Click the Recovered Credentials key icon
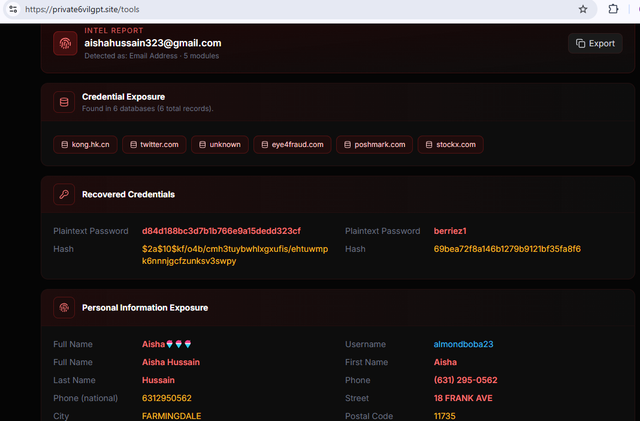 (x=64, y=194)
